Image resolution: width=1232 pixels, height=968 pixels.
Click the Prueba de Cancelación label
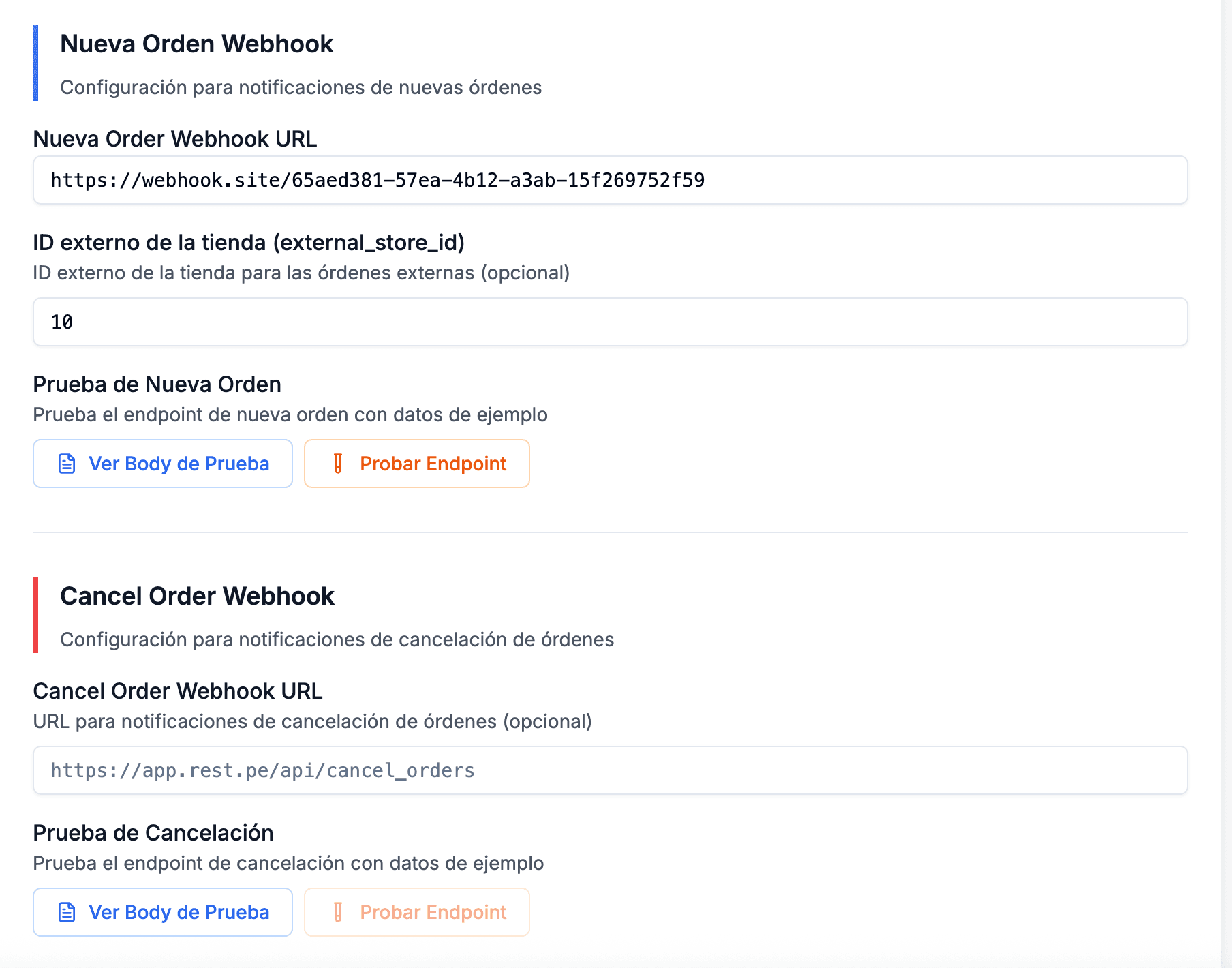[153, 832]
